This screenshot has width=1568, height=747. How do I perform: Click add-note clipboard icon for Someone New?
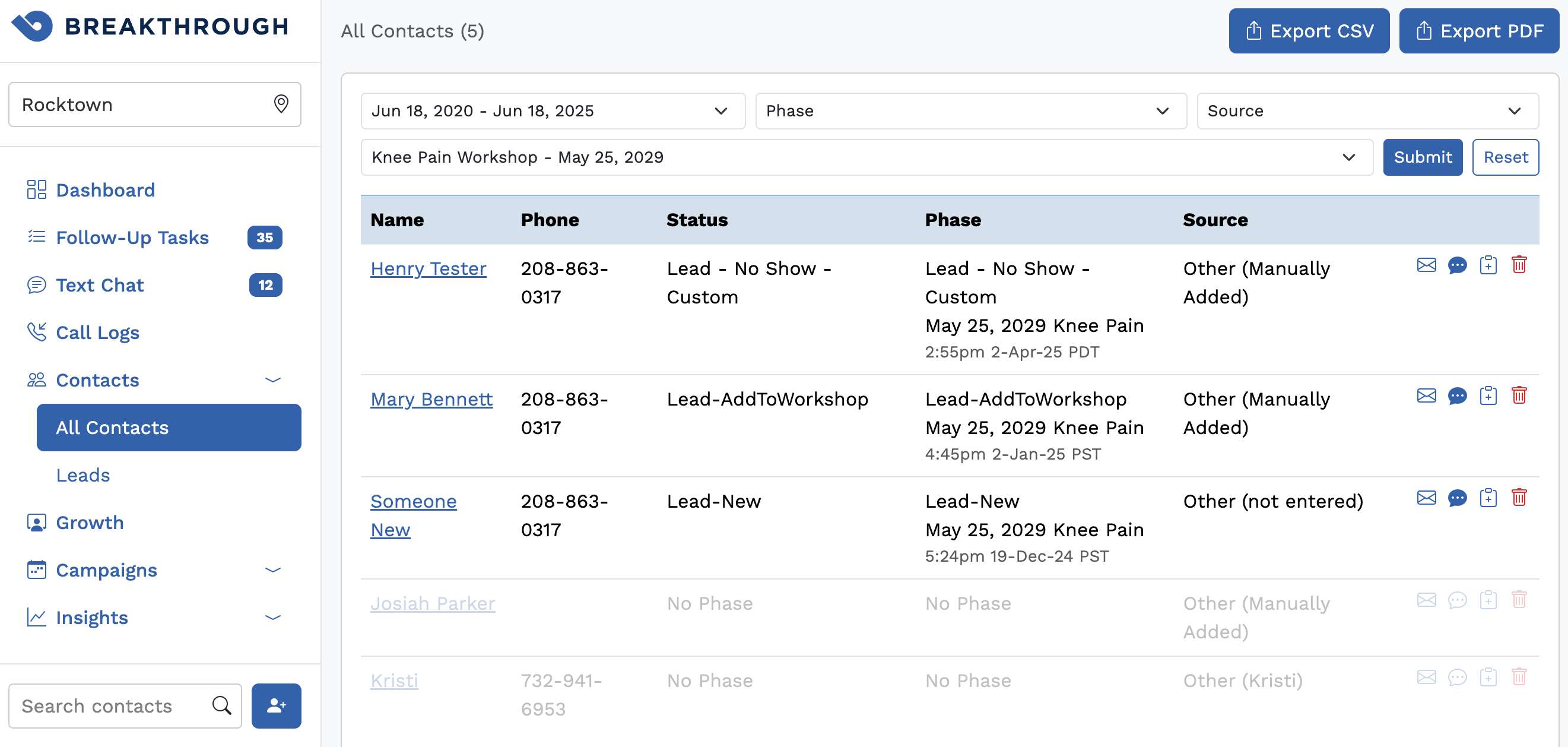1488,498
